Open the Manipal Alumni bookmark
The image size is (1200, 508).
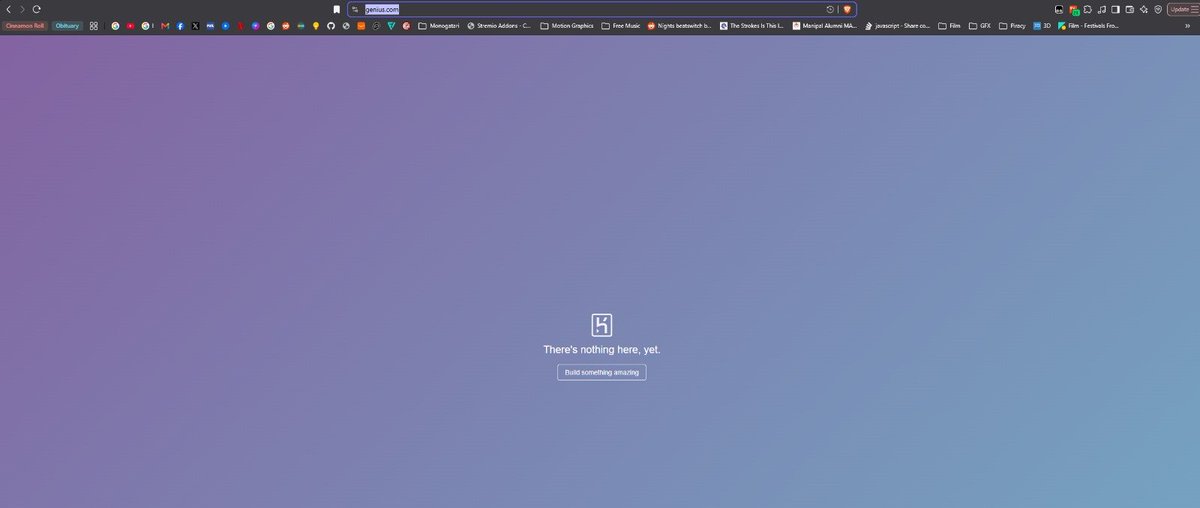point(824,26)
